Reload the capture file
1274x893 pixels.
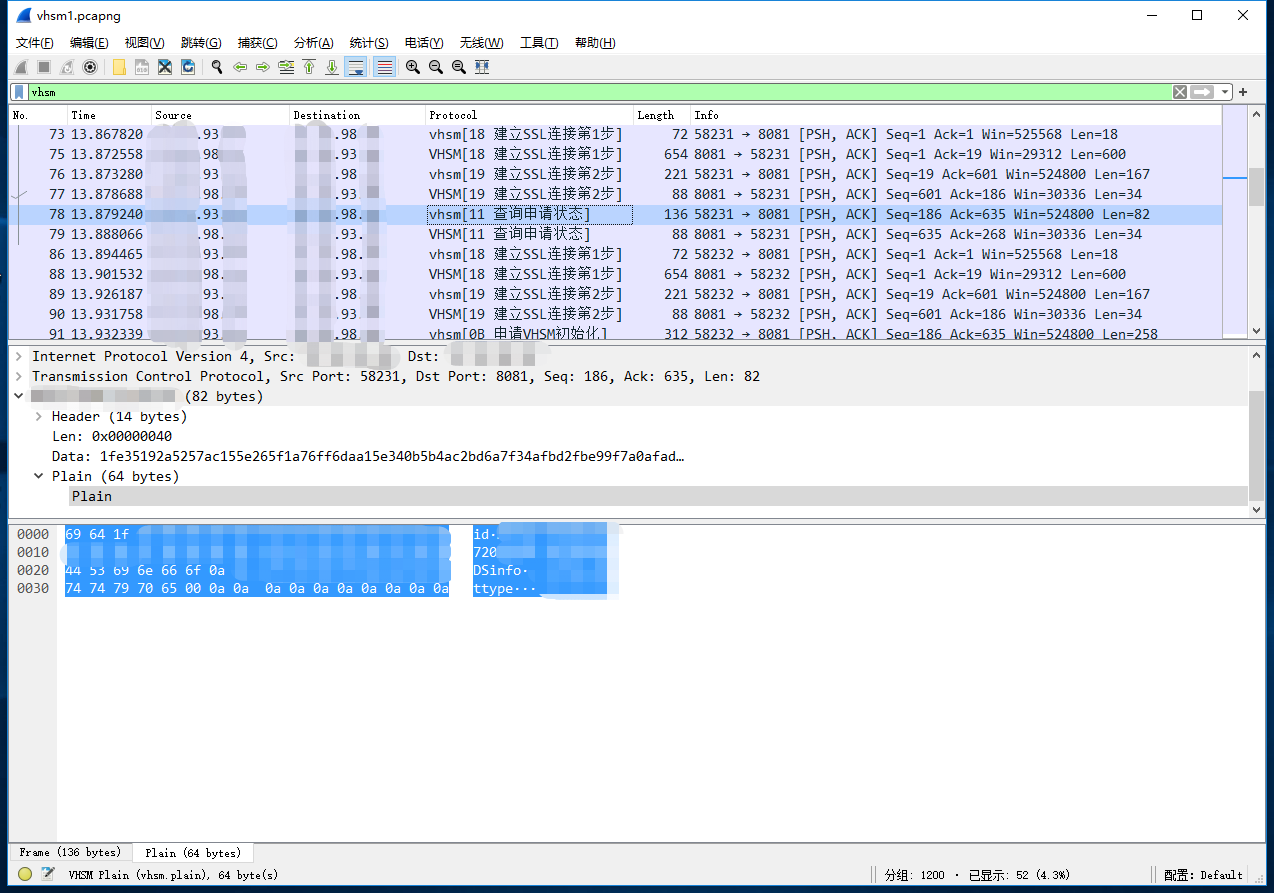click(188, 67)
